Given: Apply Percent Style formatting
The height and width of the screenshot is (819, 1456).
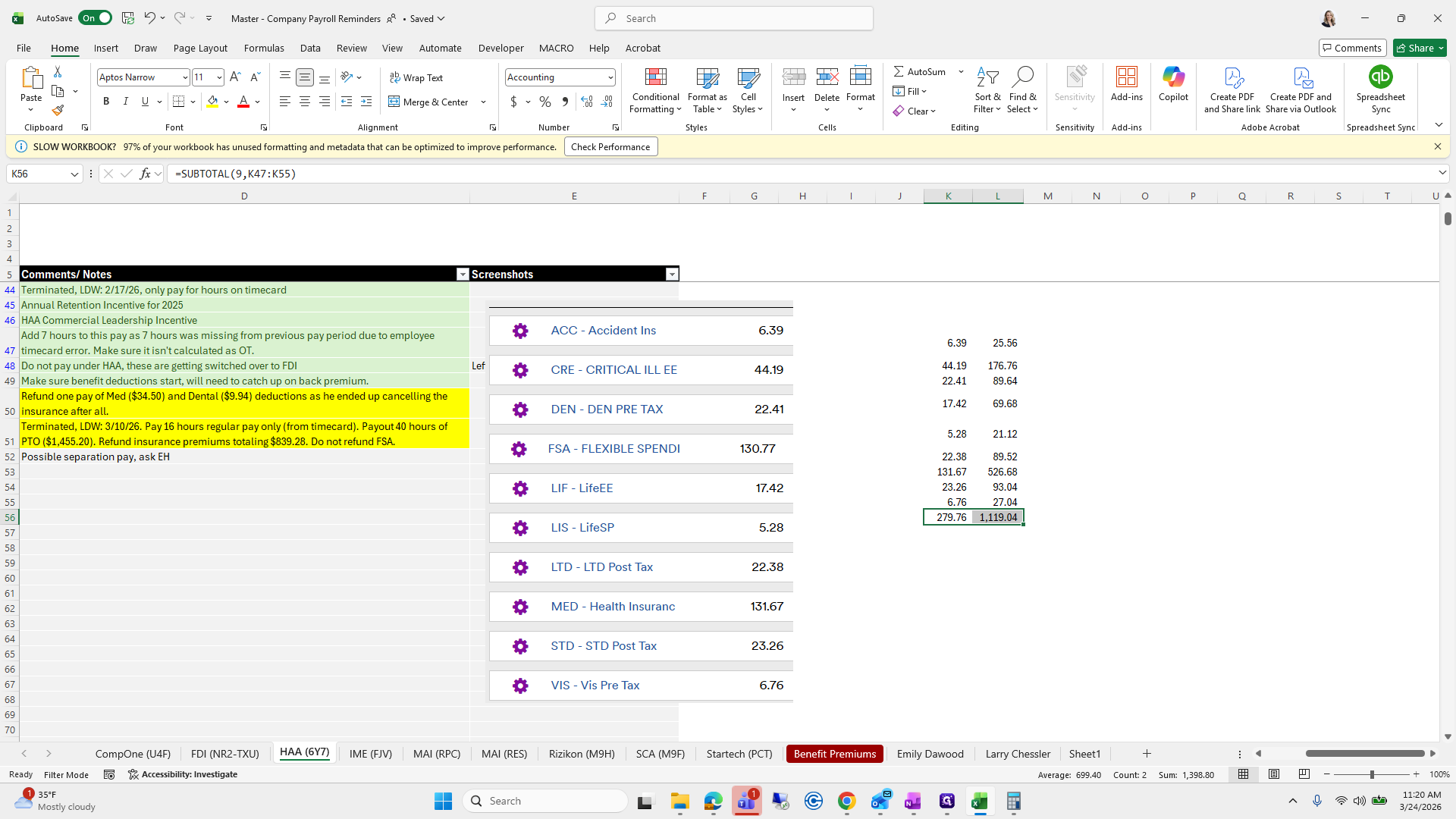Looking at the screenshot, I should tap(545, 102).
